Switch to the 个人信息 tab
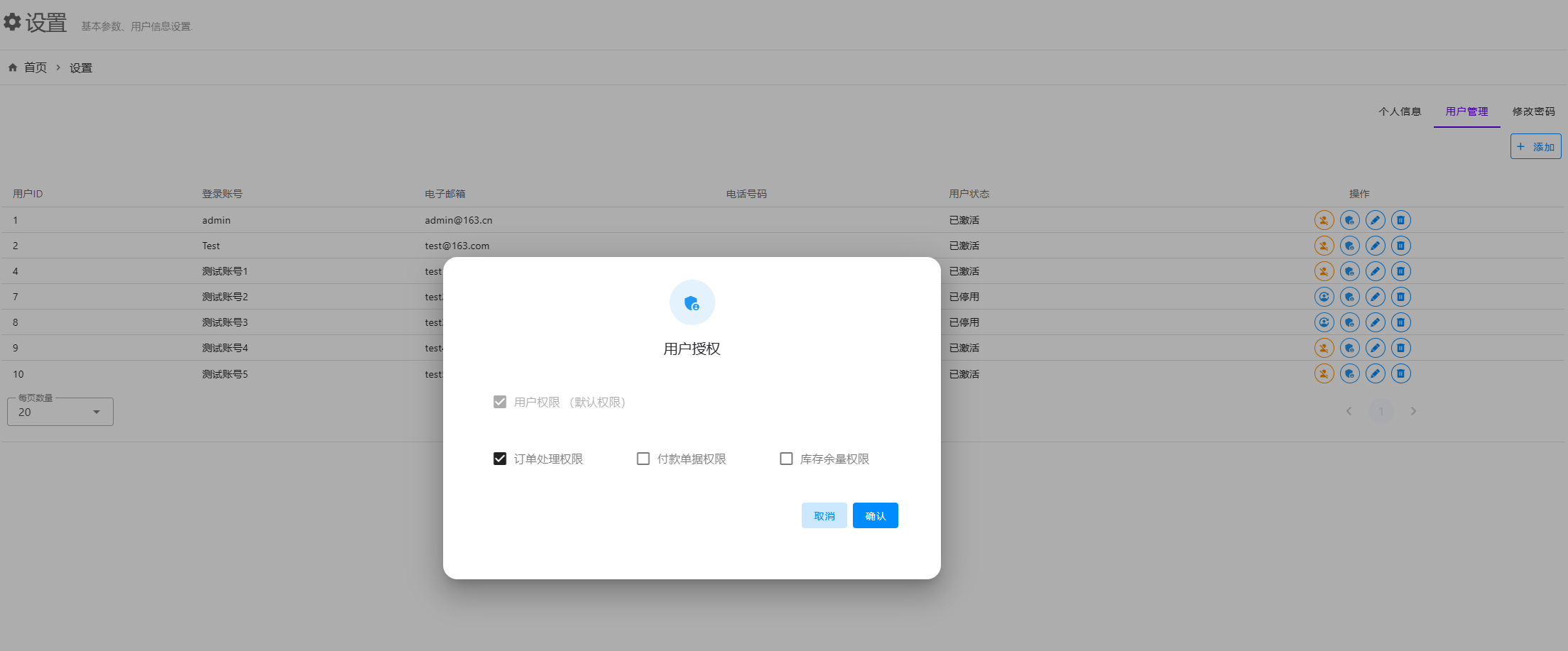Viewport: 1568px width, 651px height. coord(1400,111)
